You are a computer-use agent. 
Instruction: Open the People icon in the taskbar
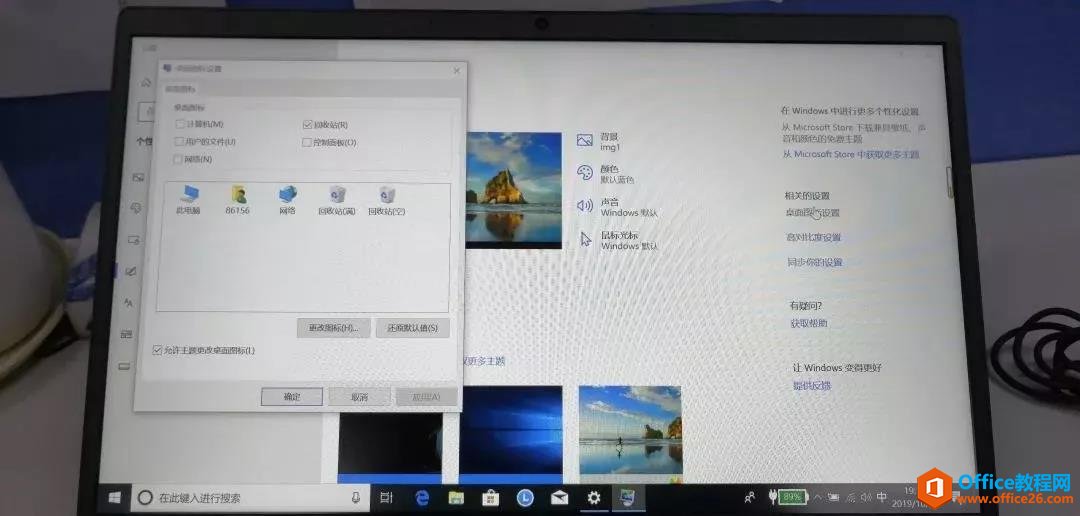coord(750,497)
